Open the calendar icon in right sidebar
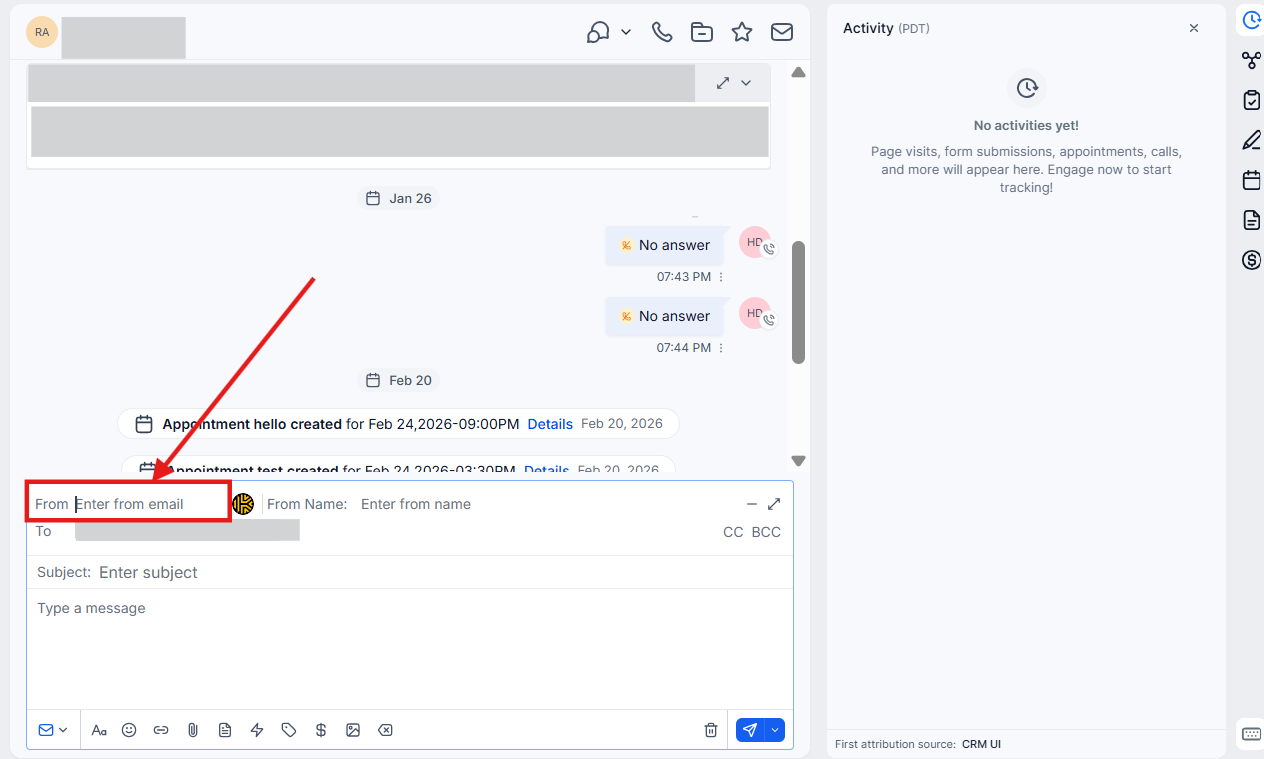This screenshot has width=1264, height=759. tap(1251, 180)
